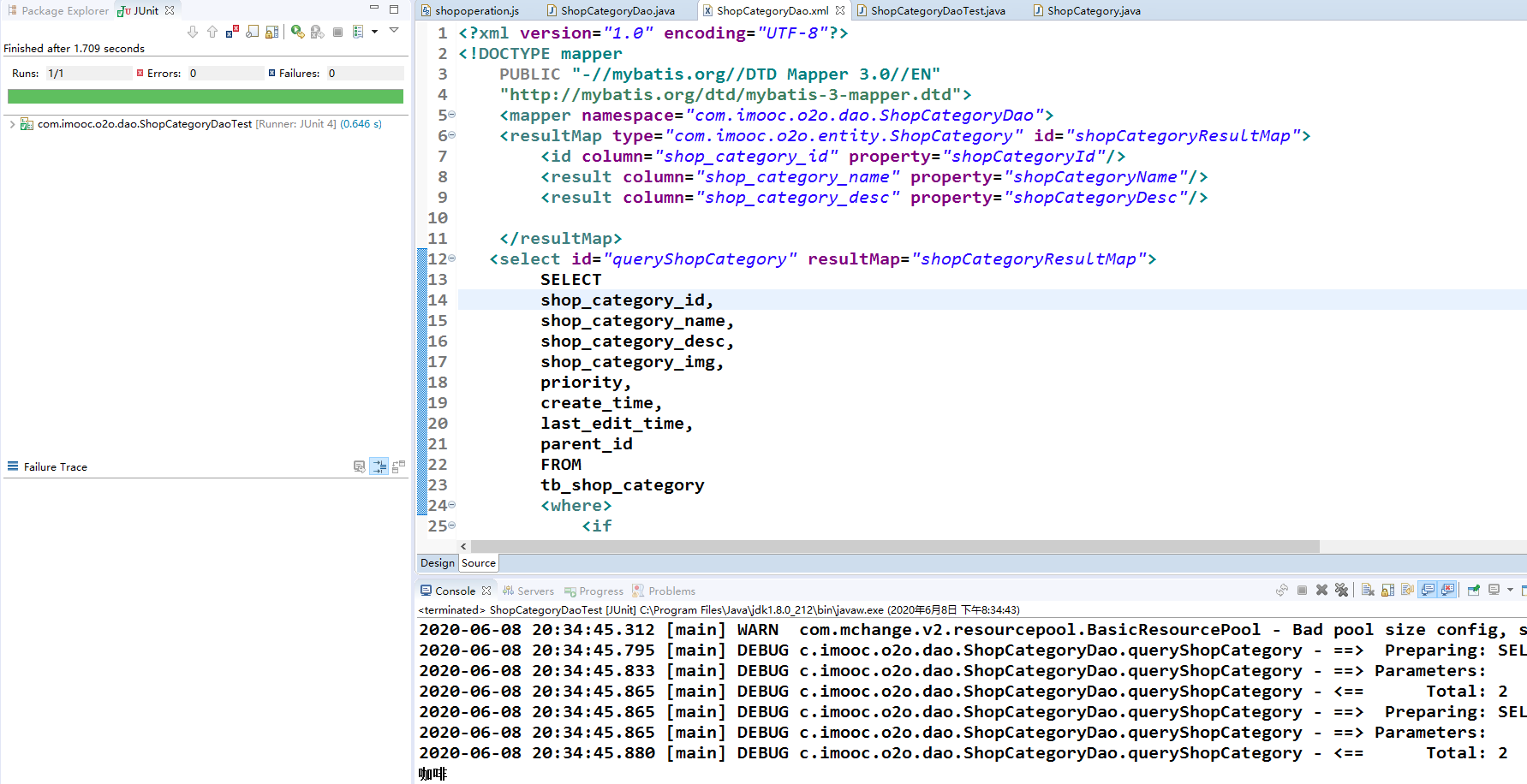Open the Servers view tab
This screenshot has height=784, width=1527.
(528, 591)
